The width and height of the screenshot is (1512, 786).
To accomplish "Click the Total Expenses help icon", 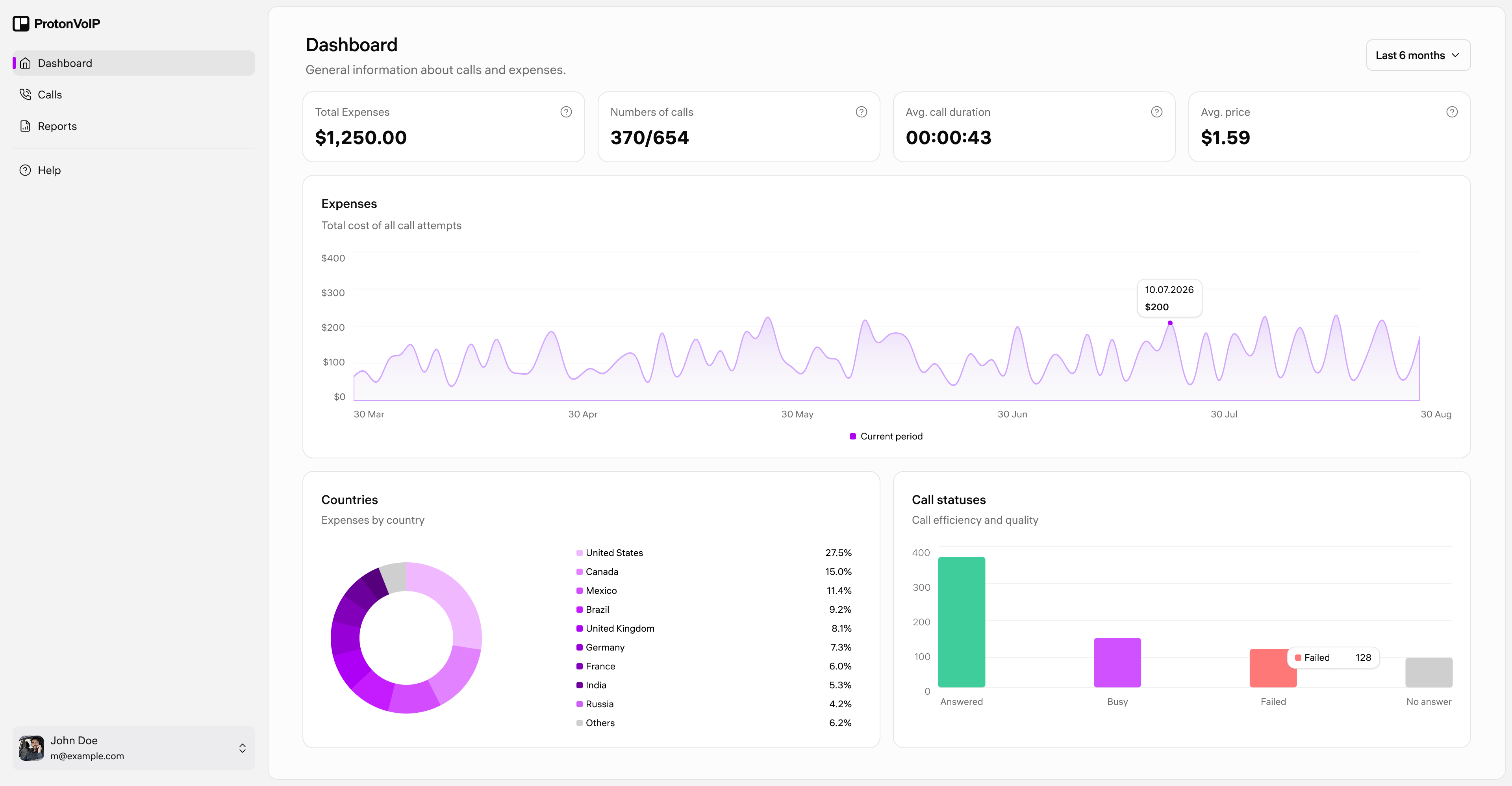I will [x=566, y=112].
